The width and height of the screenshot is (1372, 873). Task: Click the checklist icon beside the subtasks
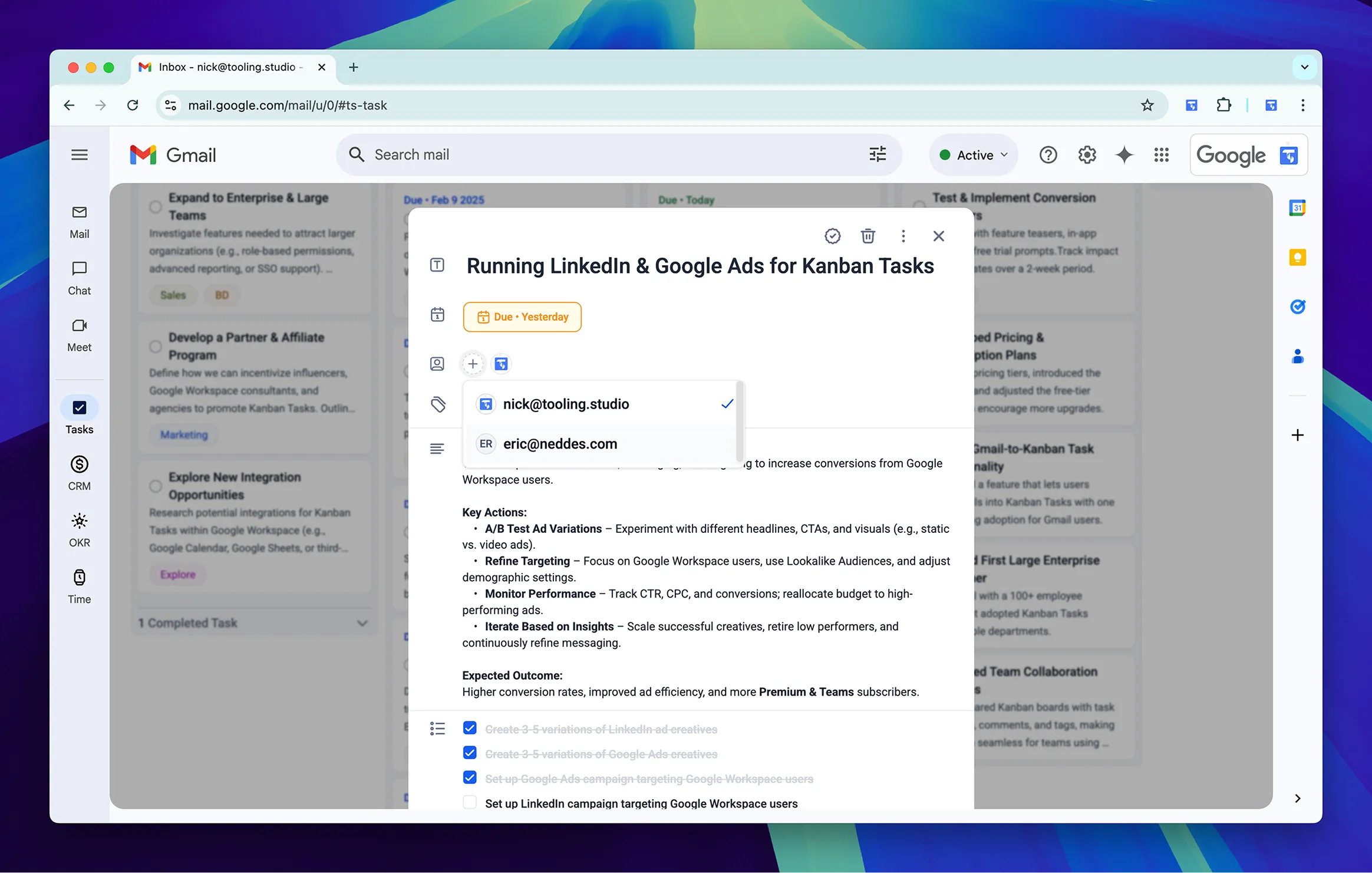[437, 729]
